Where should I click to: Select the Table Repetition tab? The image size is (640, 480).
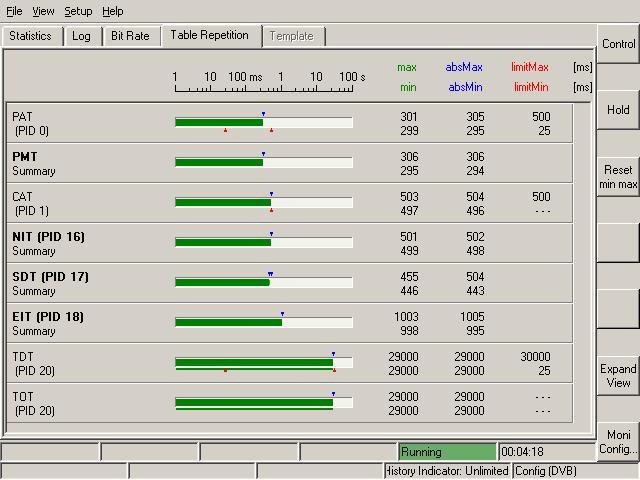[209, 35]
